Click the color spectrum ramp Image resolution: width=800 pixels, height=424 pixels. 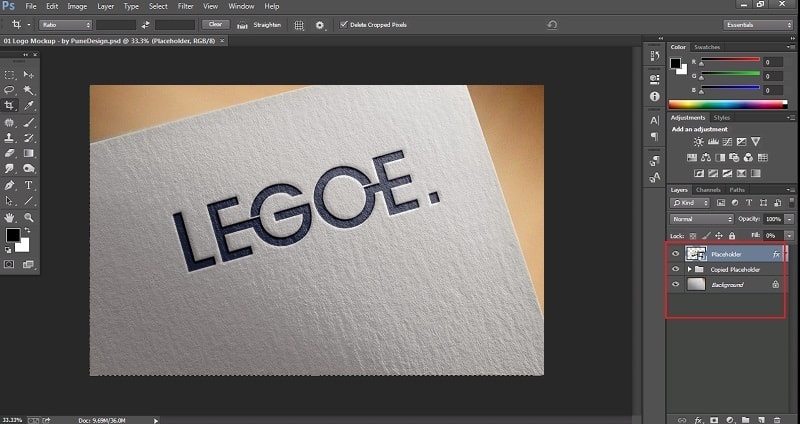pos(727,104)
